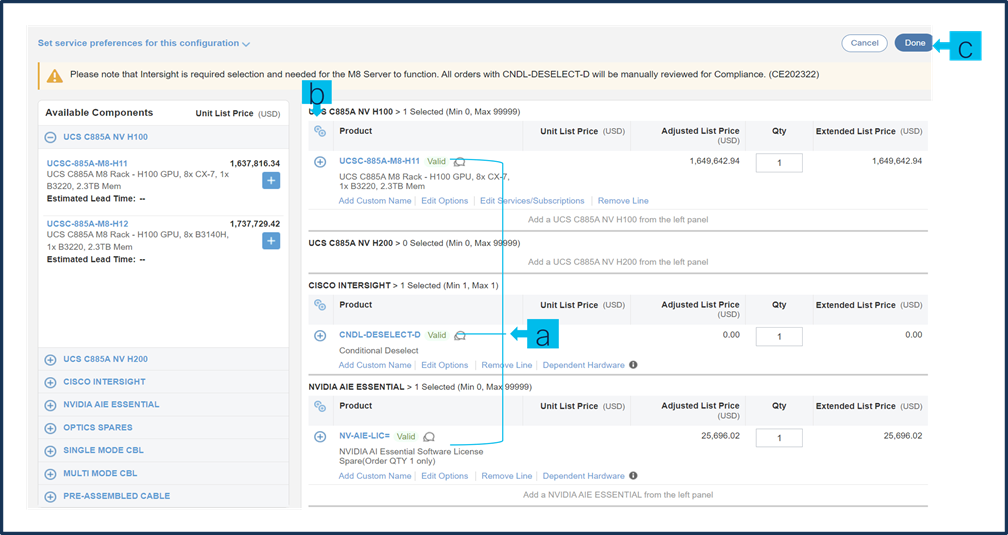The height and width of the screenshot is (535, 1008).
Task: Add UCSC-885A-M8-H11 with its plus button
Action: [271, 181]
